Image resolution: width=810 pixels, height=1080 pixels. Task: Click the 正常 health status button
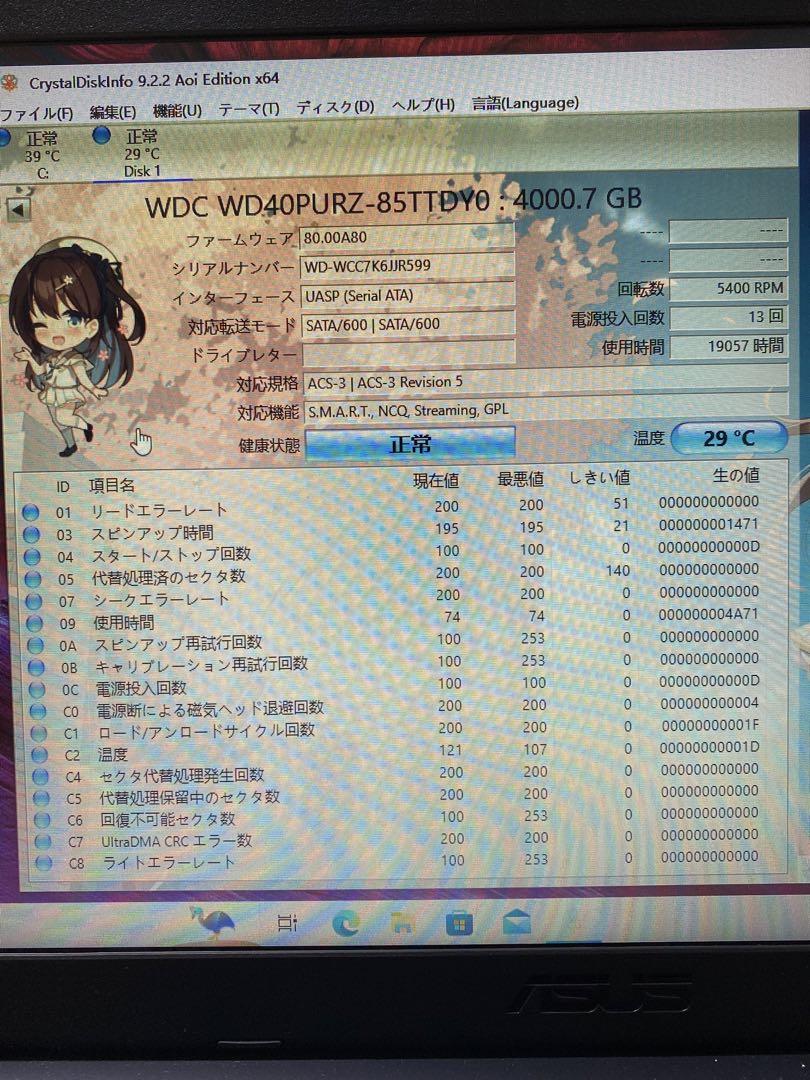[x=410, y=444]
